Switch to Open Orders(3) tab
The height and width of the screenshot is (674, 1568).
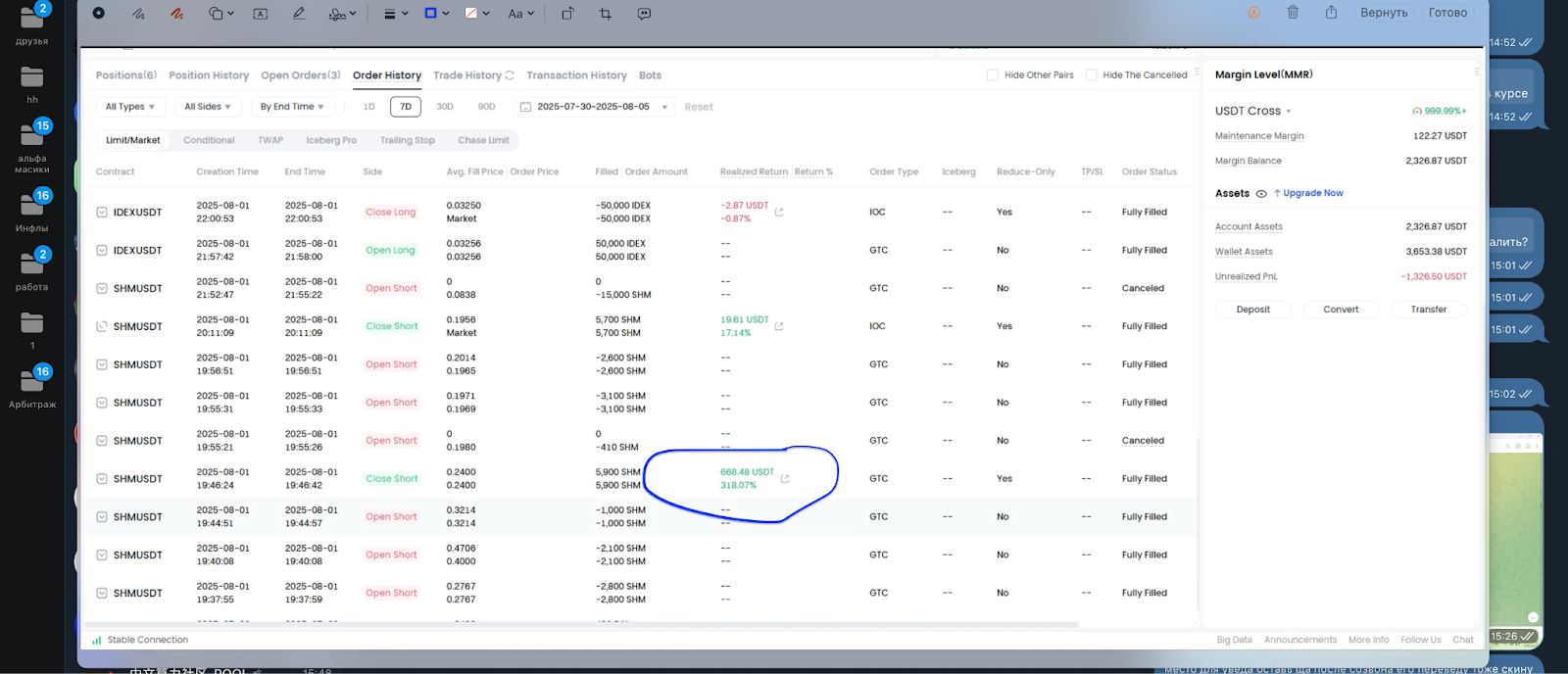pyautogui.click(x=301, y=75)
